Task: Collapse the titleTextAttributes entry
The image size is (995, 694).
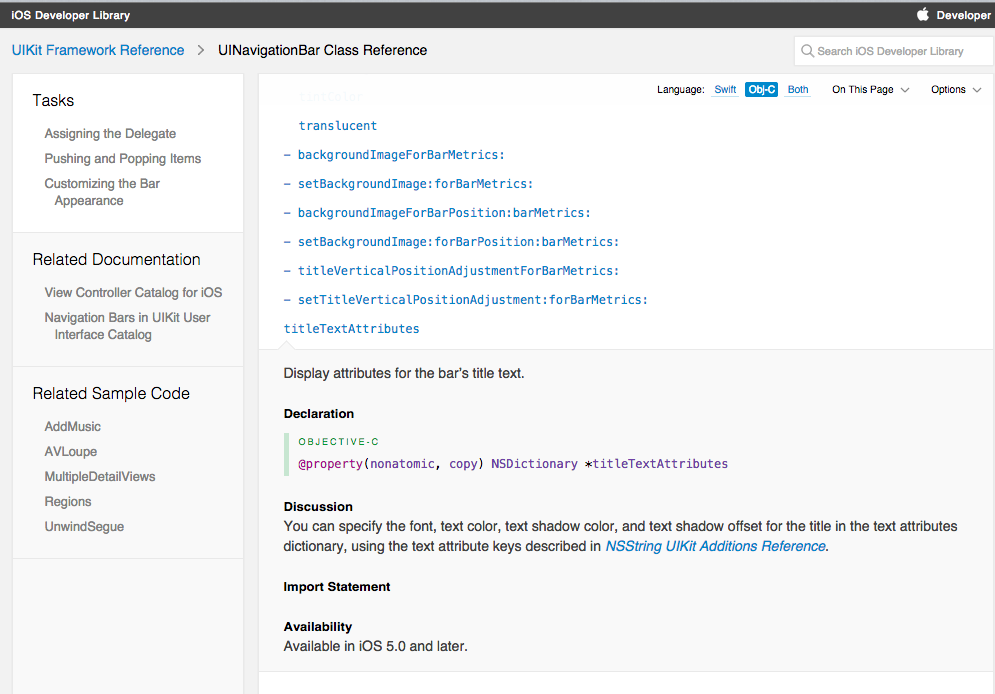Action: click(x=351, y=329)
